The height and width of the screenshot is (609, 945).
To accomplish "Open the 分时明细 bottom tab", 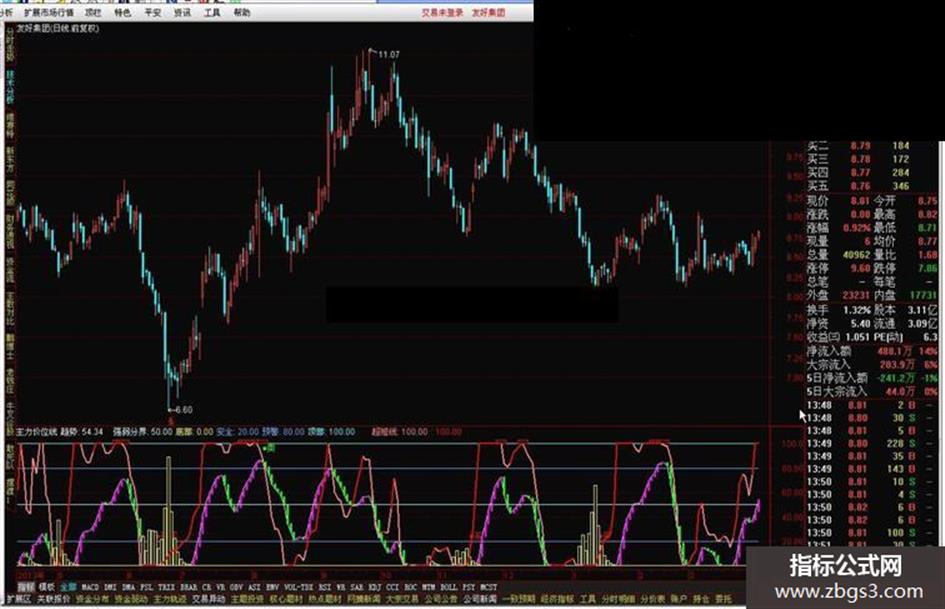I will 618,599.
